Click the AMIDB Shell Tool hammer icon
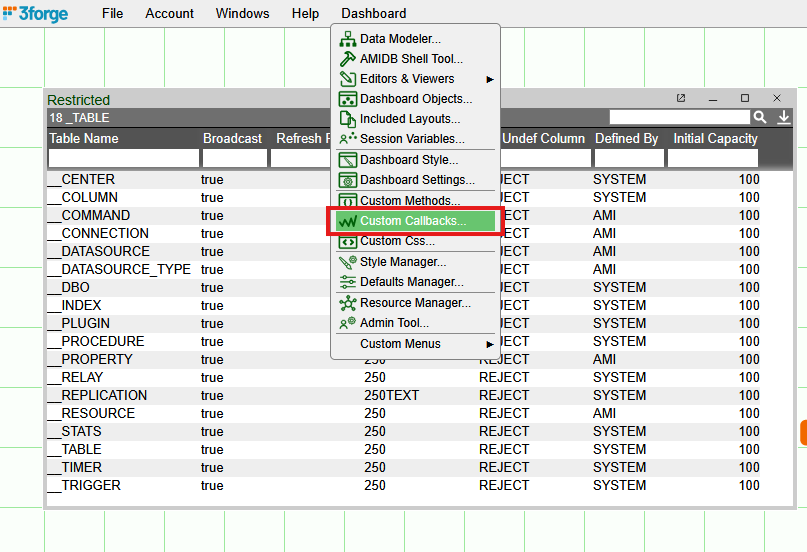 (347, 59)
